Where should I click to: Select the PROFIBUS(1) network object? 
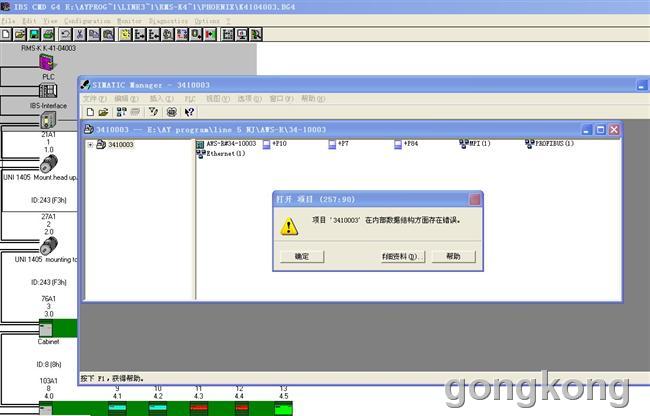coord(550,144)
